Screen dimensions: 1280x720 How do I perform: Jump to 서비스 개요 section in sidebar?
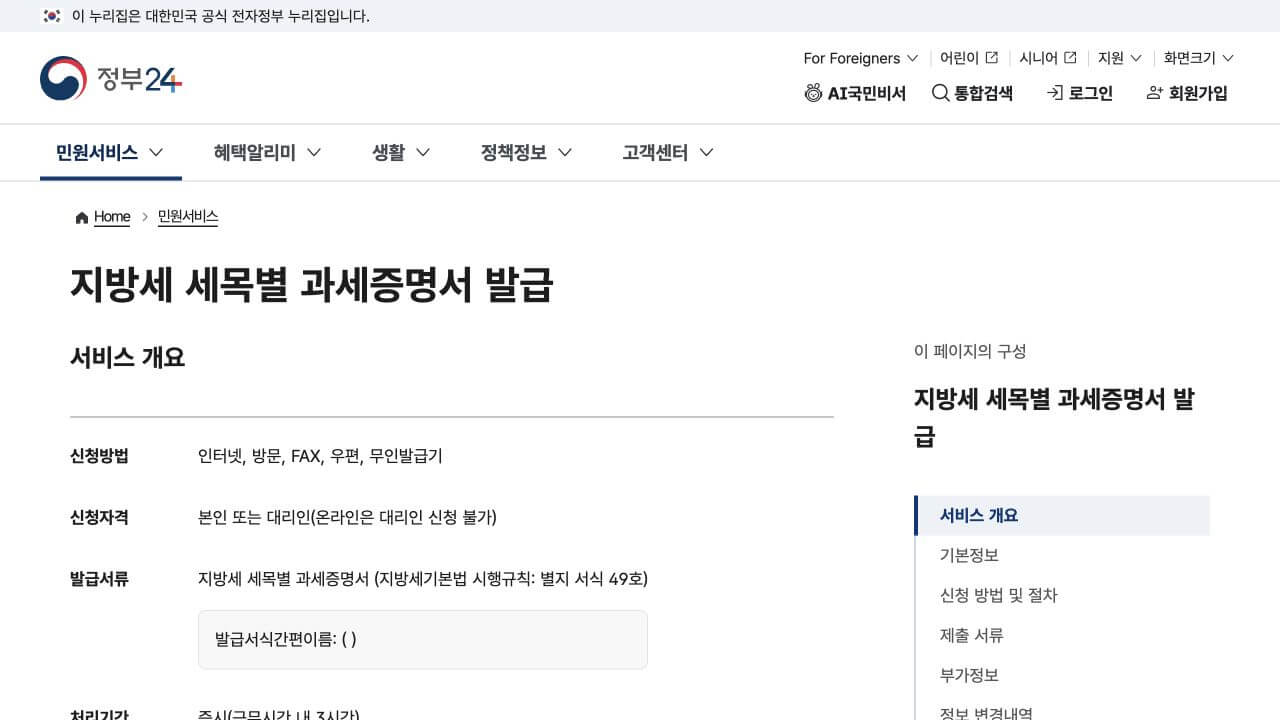tap(1062, 515)
